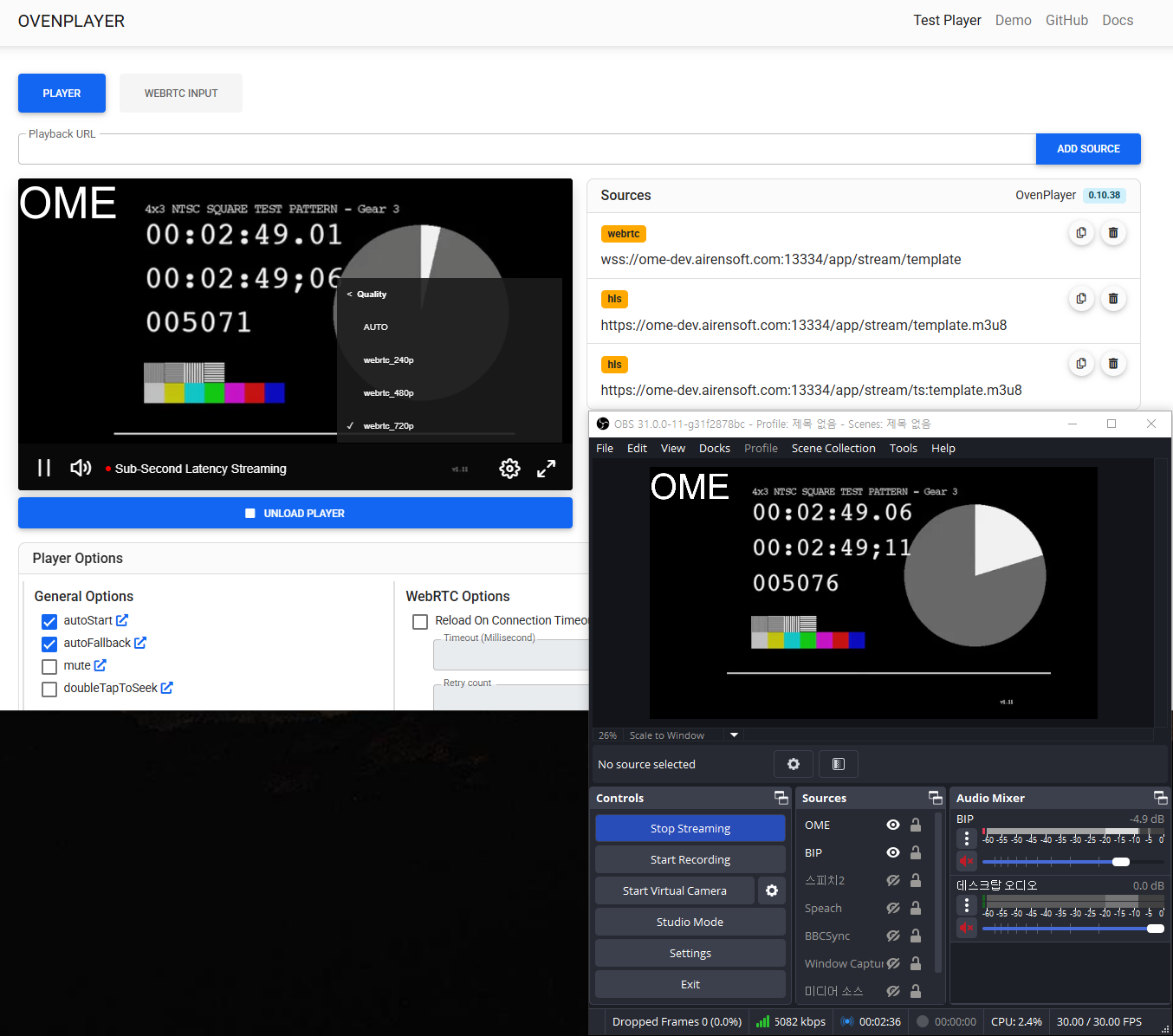
Task: Enter fullscreen mode in OvenPlayer
Action: click(x=546, y=469)
